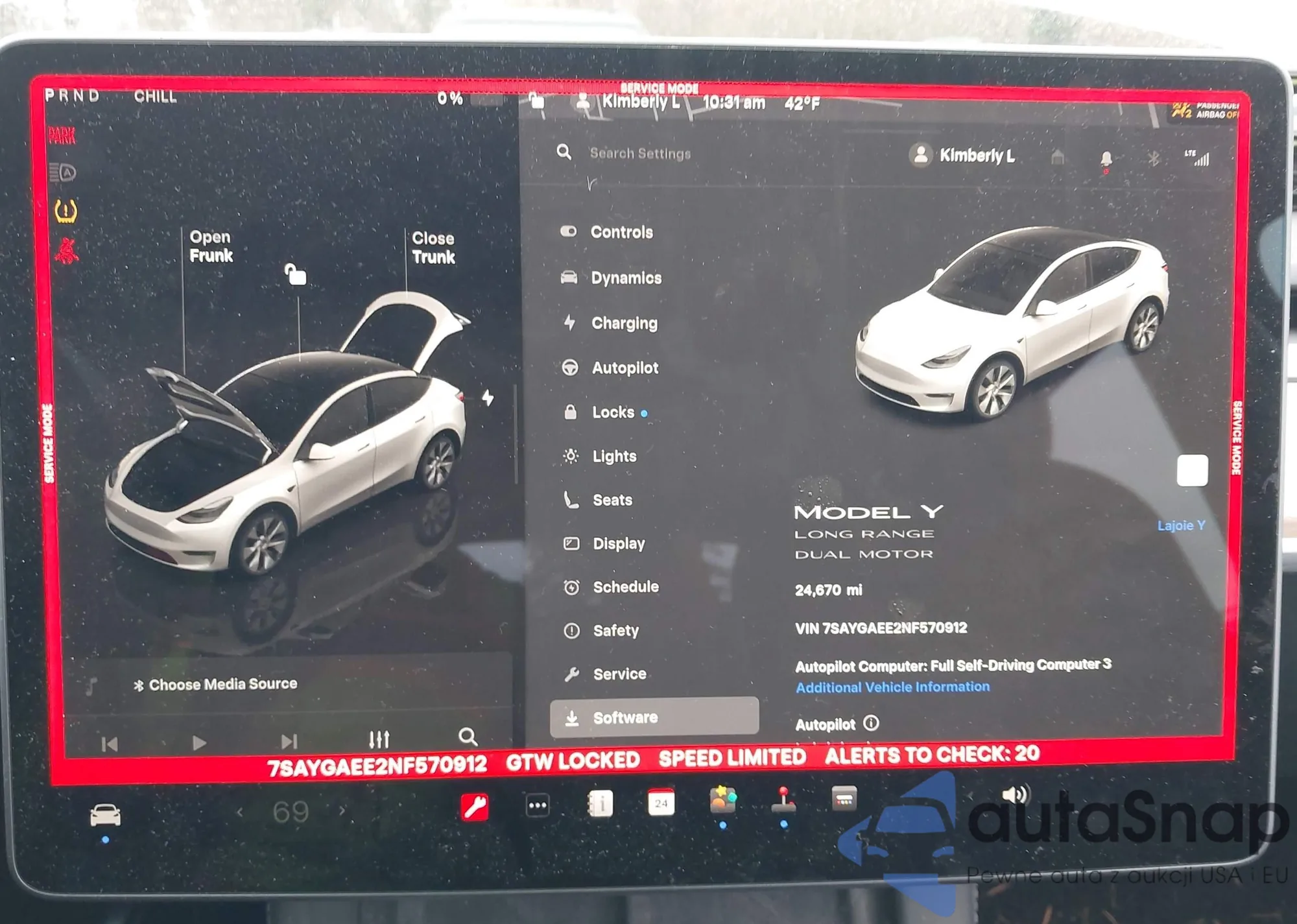The image size is (1297, 924).
Task: Open the car controls icon in dock
Action: pyautogui.click(x=105, y=815)
